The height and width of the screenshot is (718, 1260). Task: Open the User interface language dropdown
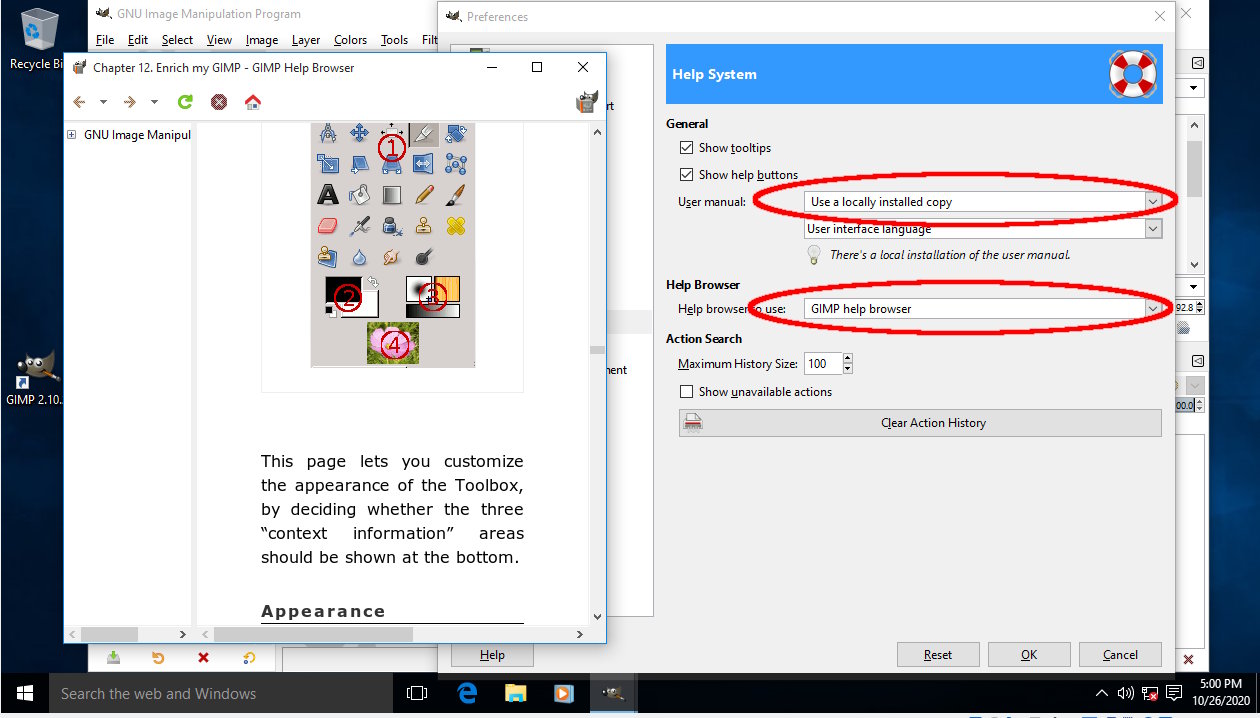pyautogui.click(x=983, y=229)
